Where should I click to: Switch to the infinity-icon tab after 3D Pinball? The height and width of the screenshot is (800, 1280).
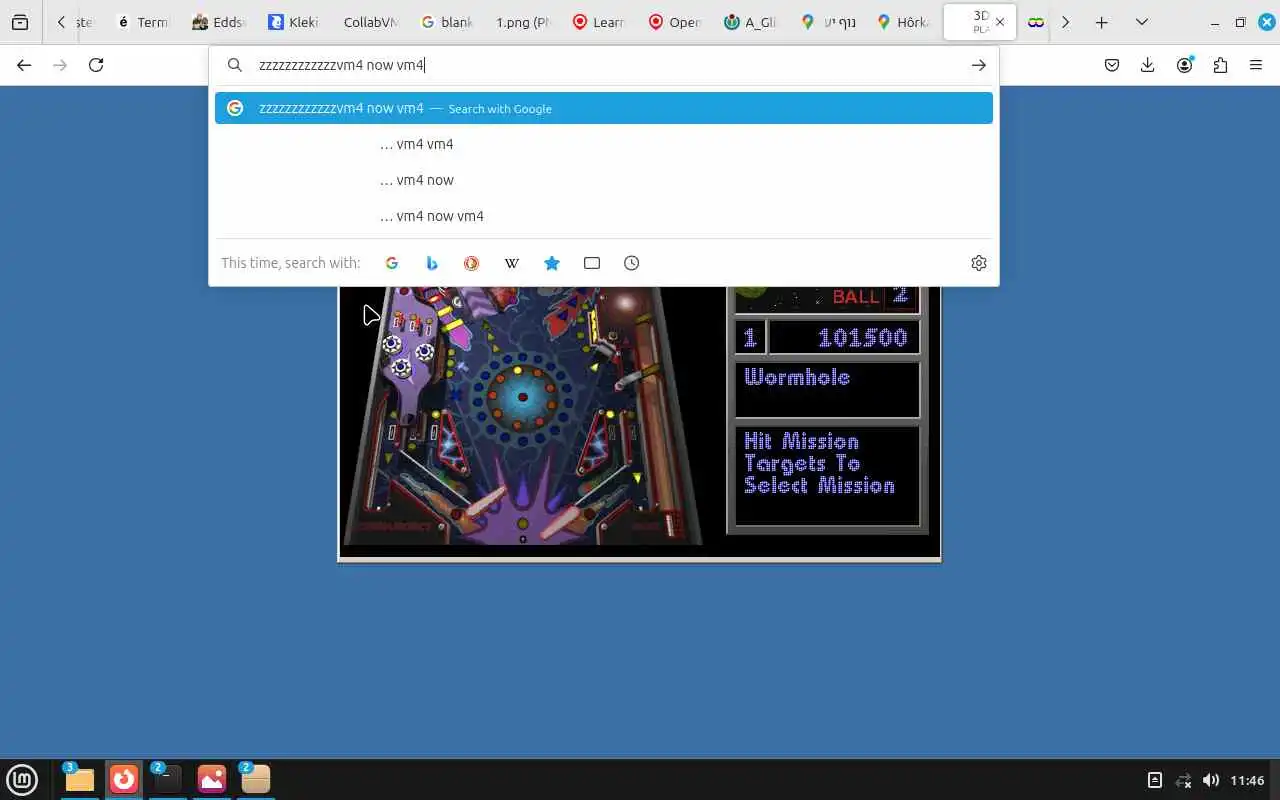coord(1036,22)
